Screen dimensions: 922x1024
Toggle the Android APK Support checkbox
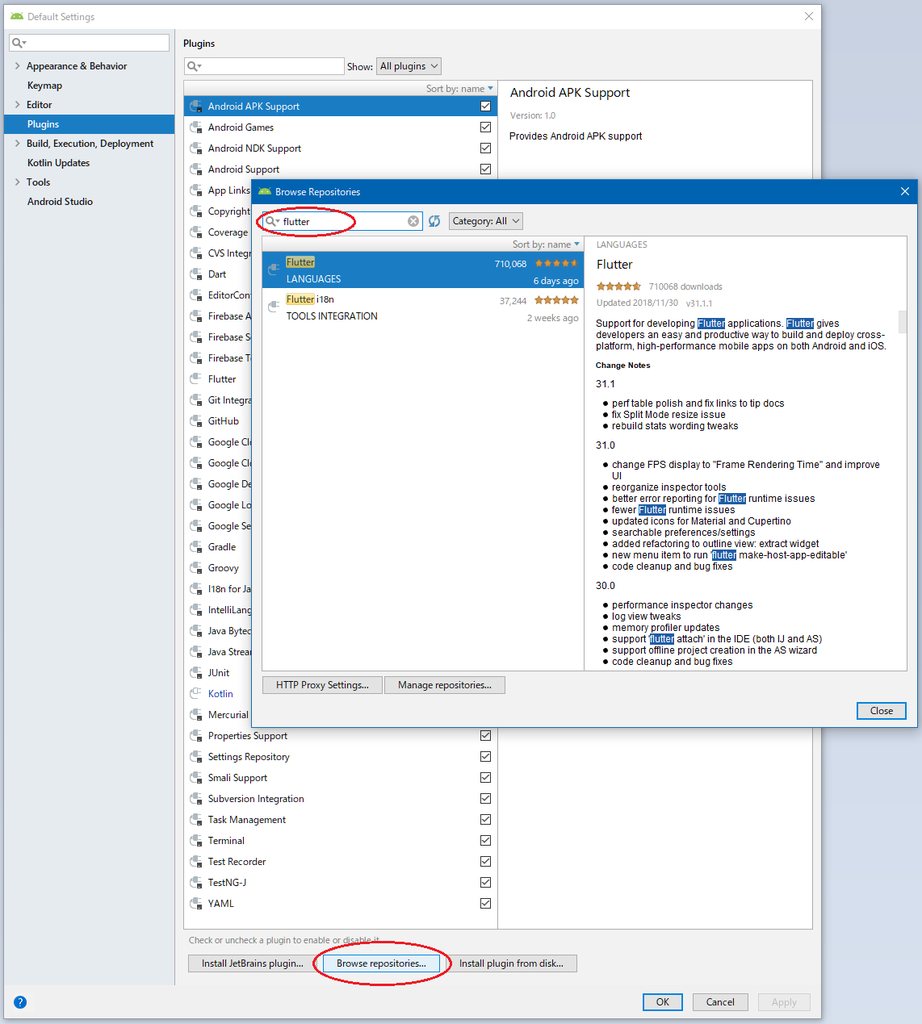(485, 106)
